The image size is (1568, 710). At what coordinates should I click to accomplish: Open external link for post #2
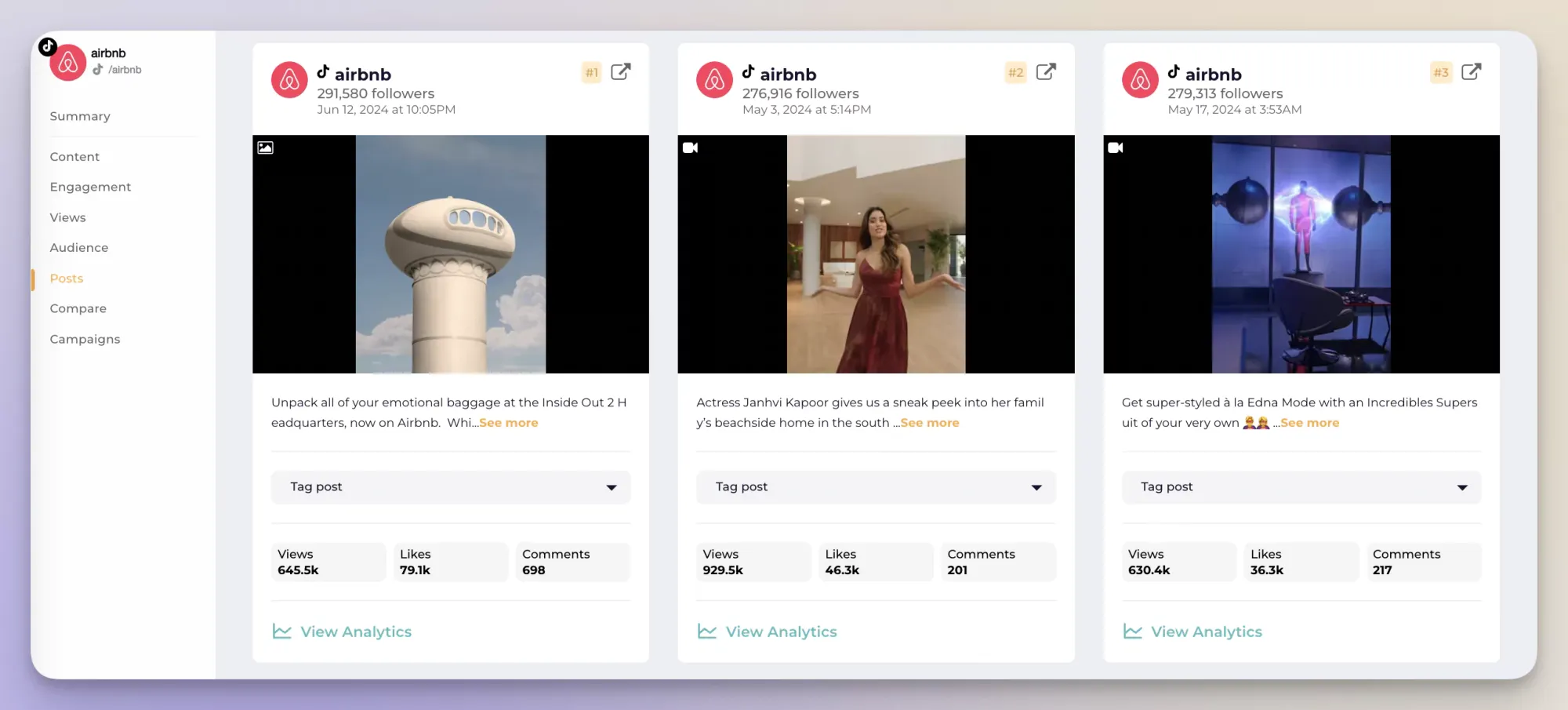[1046, 72]
